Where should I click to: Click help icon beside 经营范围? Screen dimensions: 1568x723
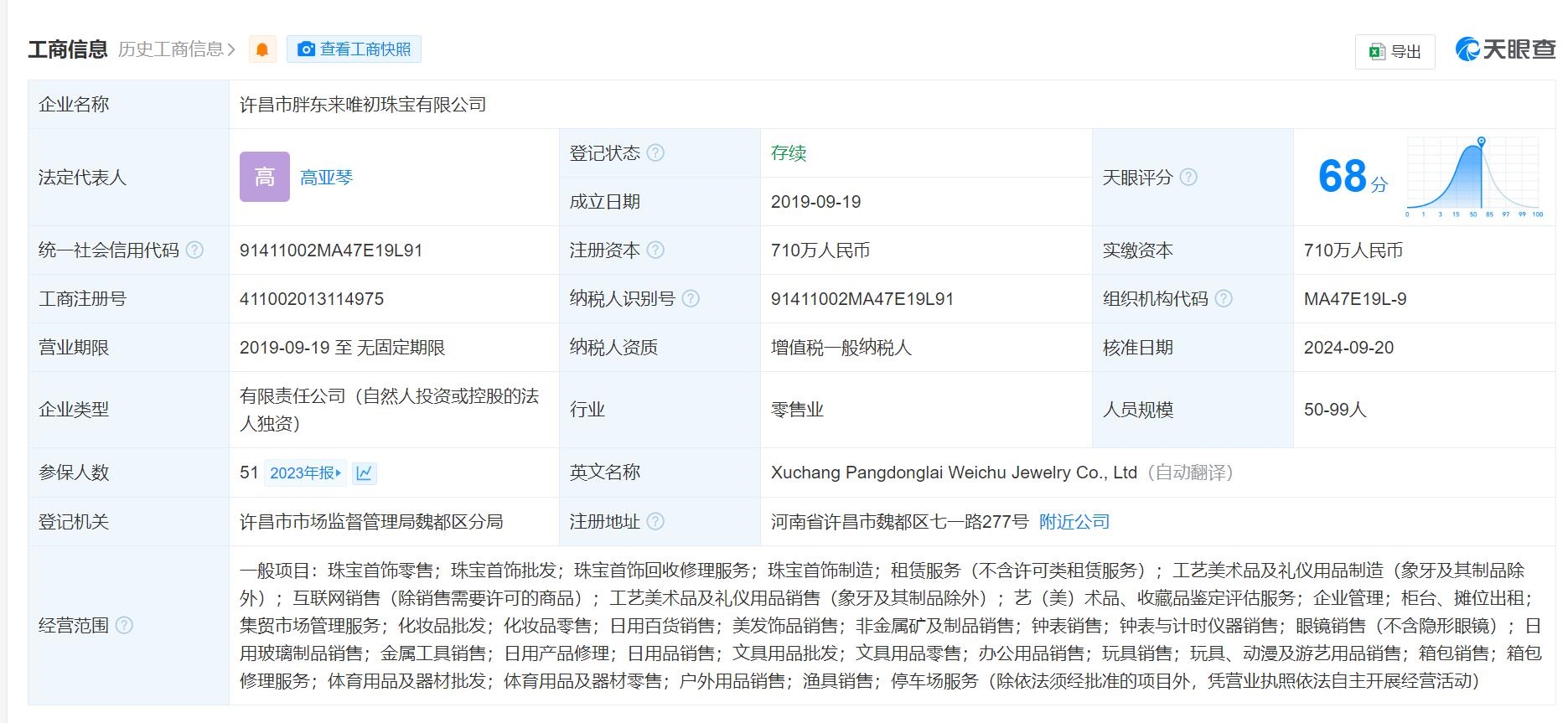point(124,626)
